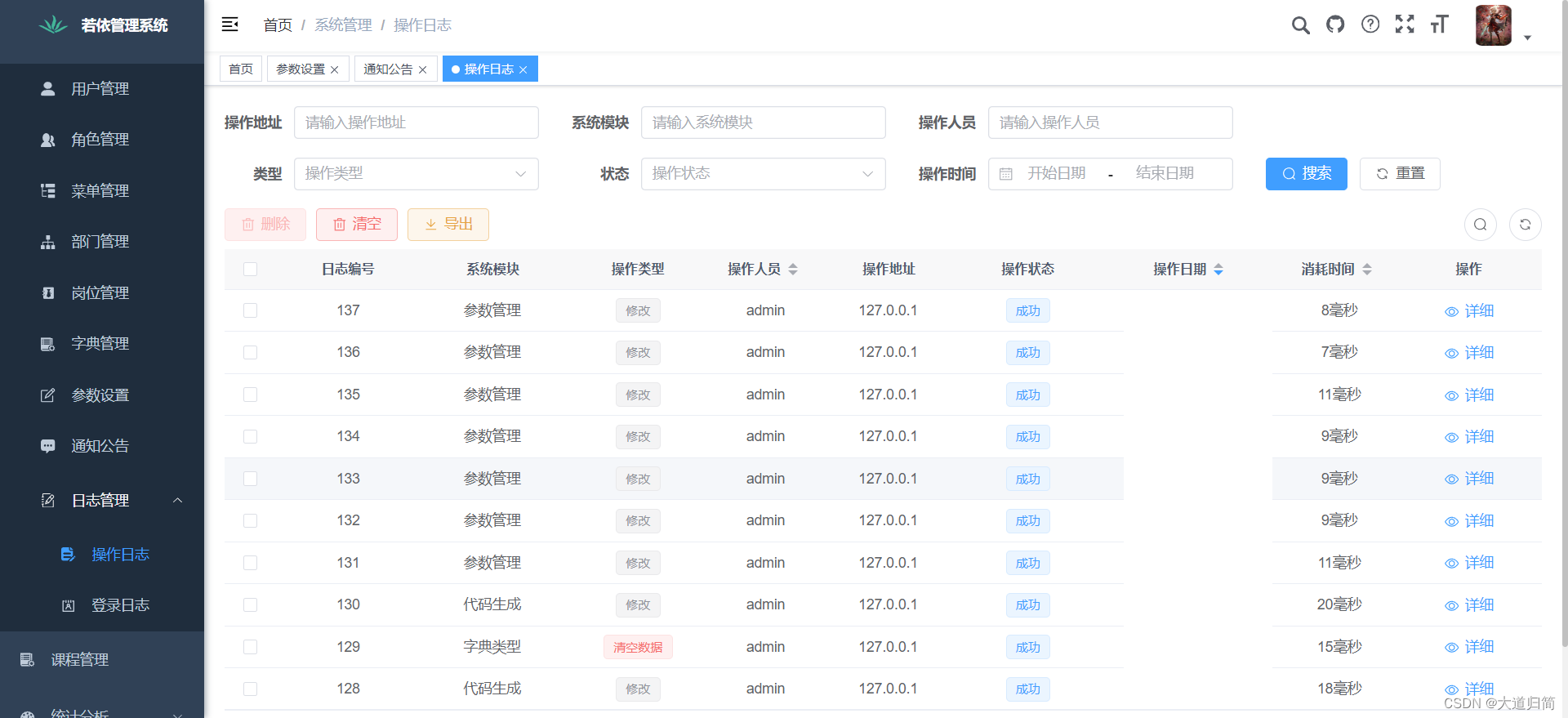View 详细 for log 129

(1469, 647)
